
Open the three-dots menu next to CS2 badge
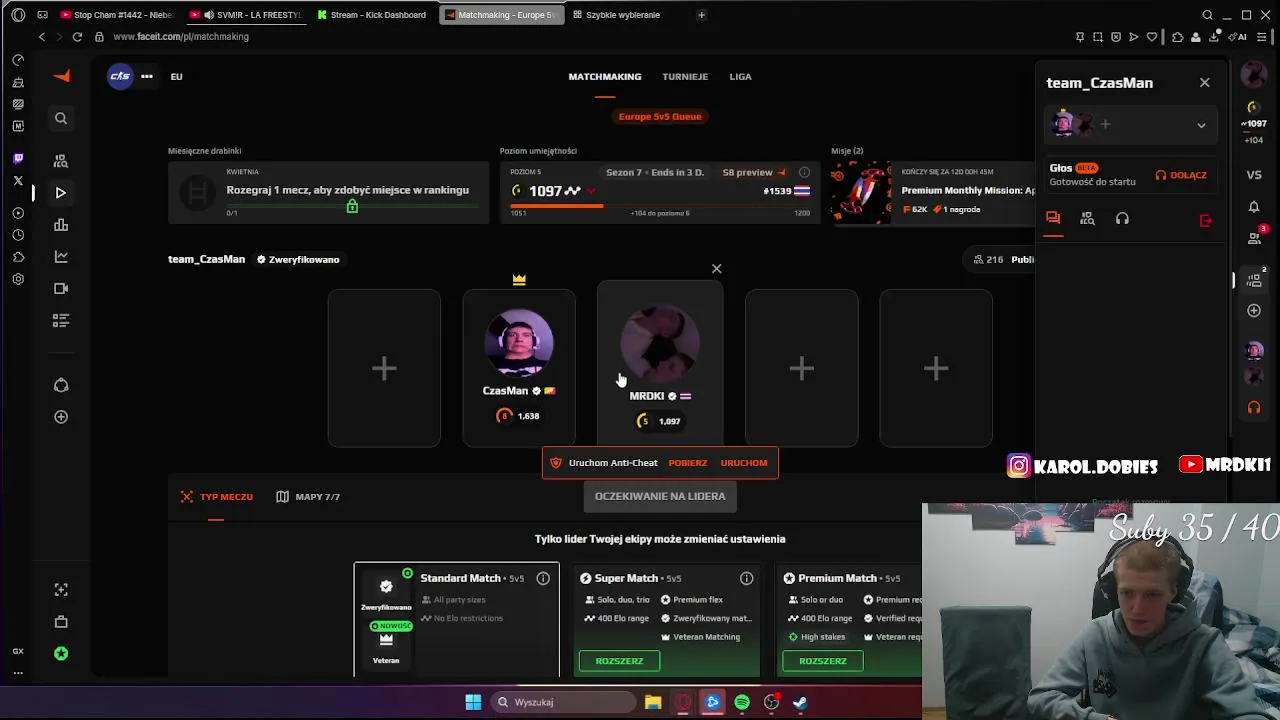point(147,76)
